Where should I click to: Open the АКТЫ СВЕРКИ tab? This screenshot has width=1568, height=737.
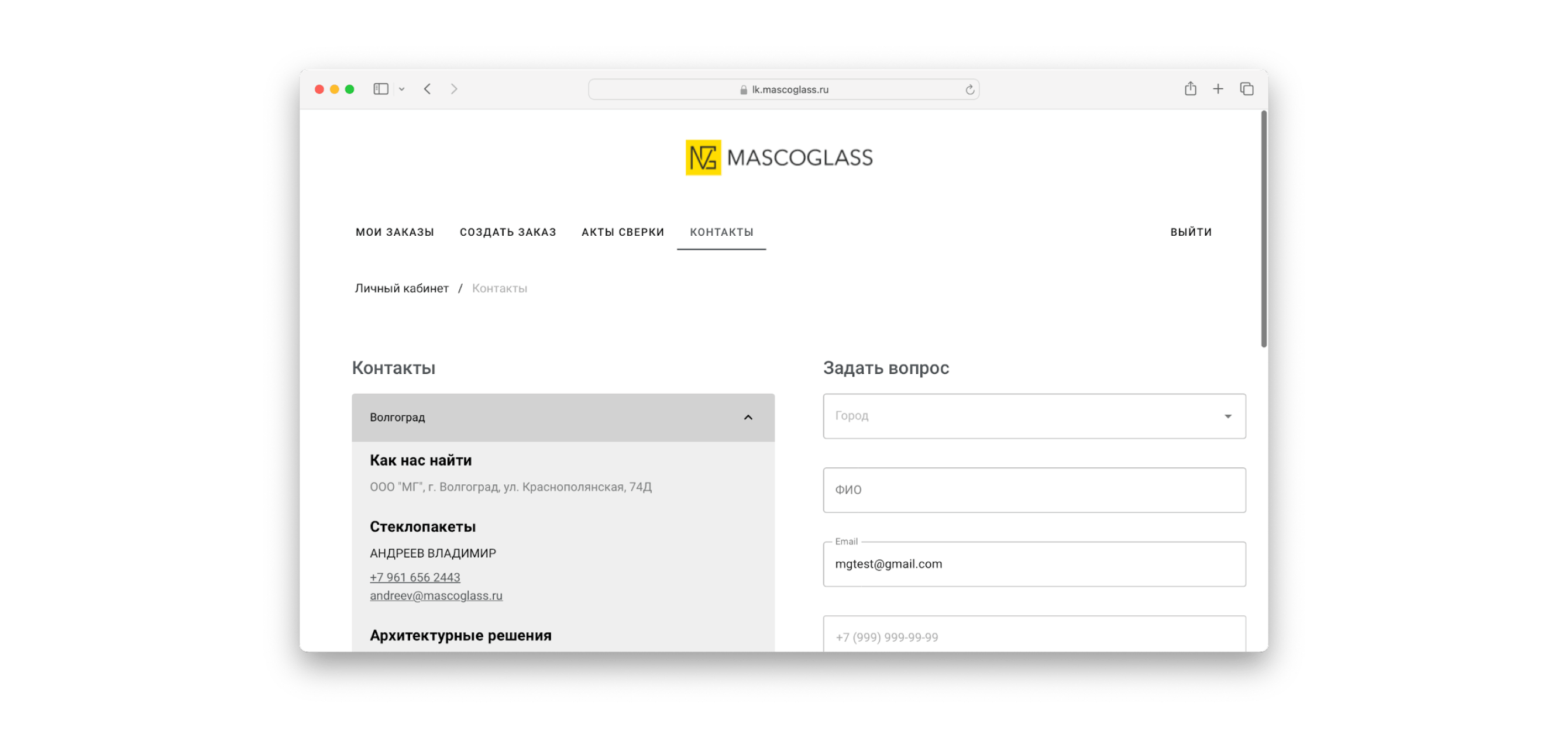coord(623,232)
